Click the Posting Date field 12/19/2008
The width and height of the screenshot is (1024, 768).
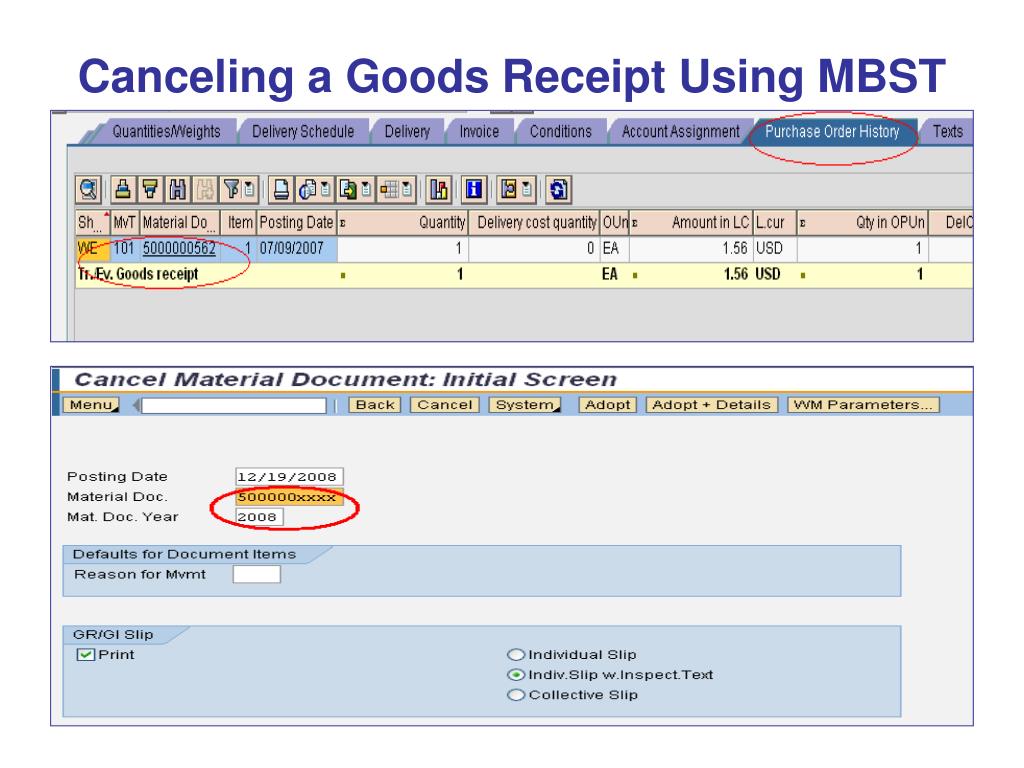coord(289,477)
